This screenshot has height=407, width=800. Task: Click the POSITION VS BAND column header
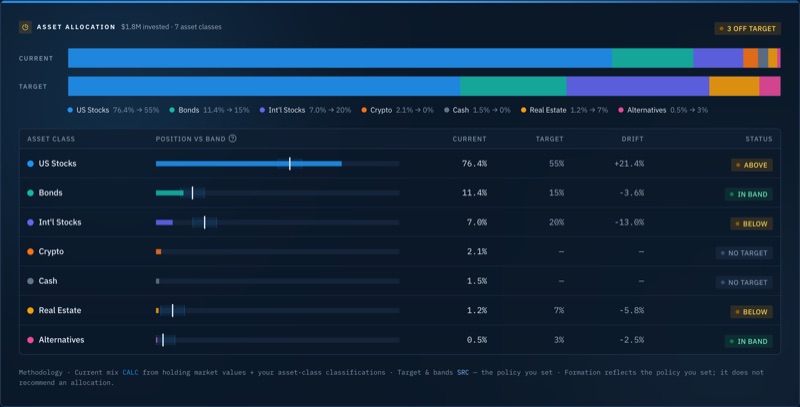tap(190, 139)
